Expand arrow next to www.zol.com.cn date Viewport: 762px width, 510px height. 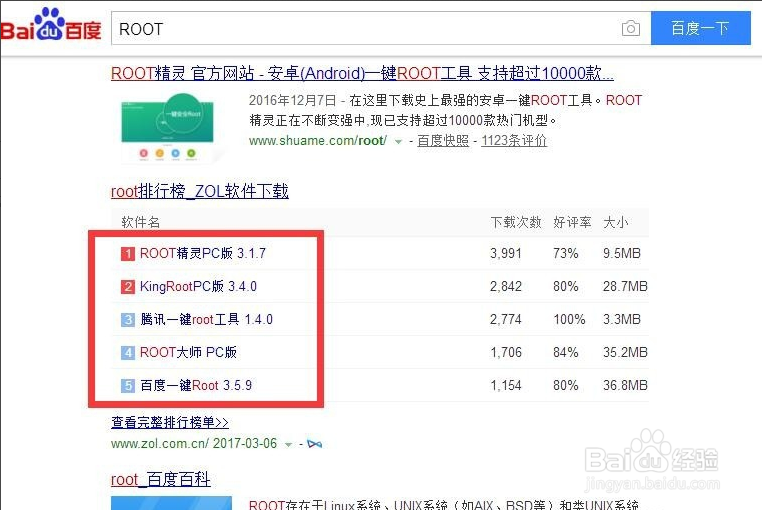point(288,444)
